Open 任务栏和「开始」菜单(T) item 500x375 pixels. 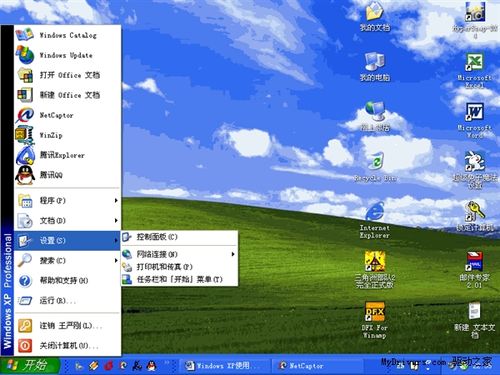coord(179,279)
